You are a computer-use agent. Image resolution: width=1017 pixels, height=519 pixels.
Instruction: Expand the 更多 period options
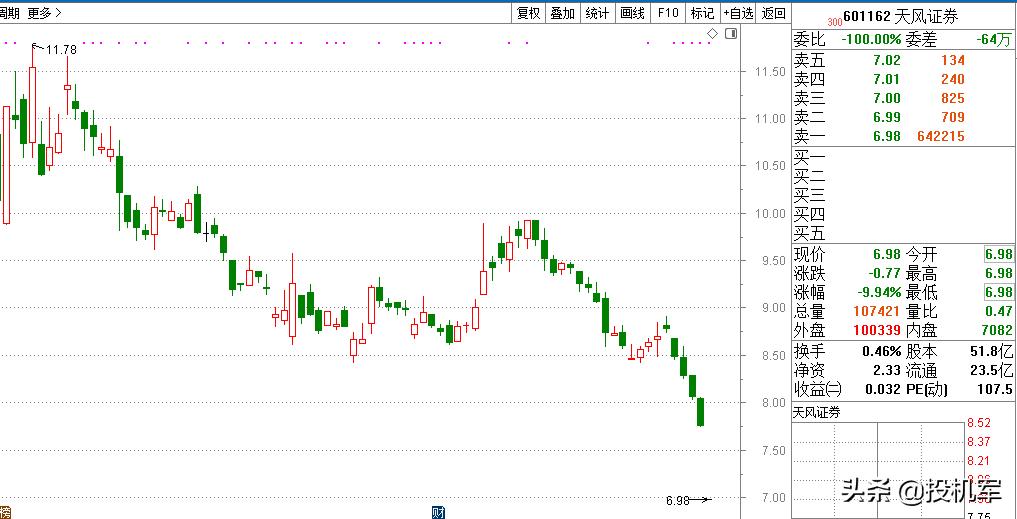click(45, 12)
